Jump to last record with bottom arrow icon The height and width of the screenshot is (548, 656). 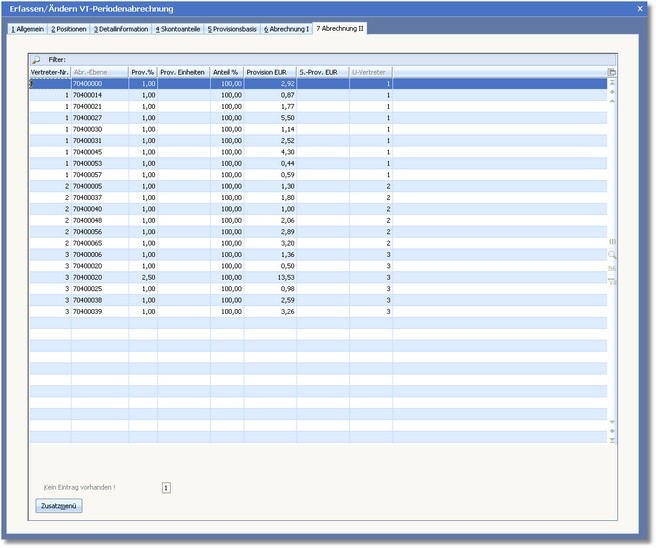[x=612, y=441]
